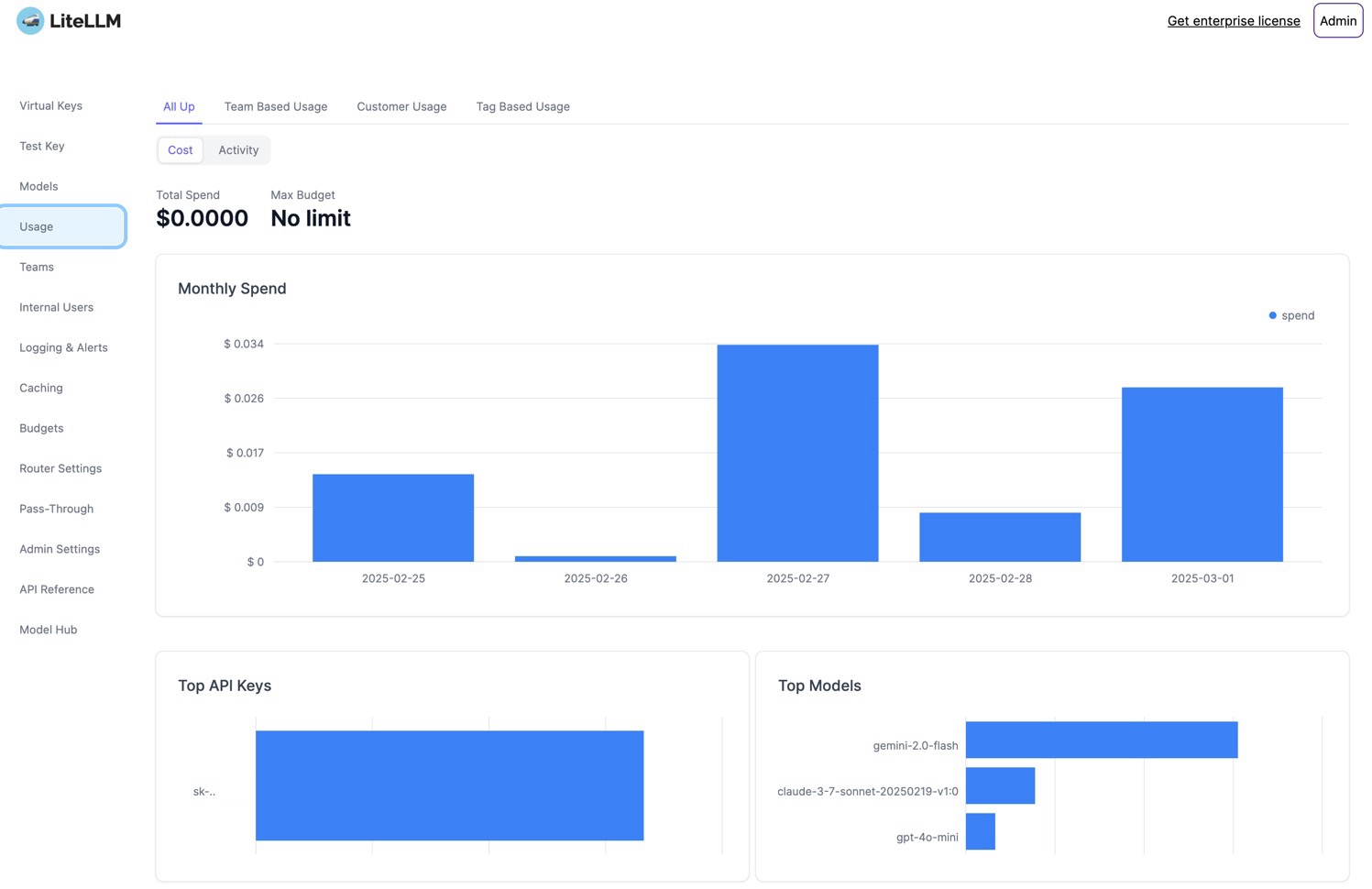
Task: Click Get enterprise license link
Action: tap(1233, 21)
